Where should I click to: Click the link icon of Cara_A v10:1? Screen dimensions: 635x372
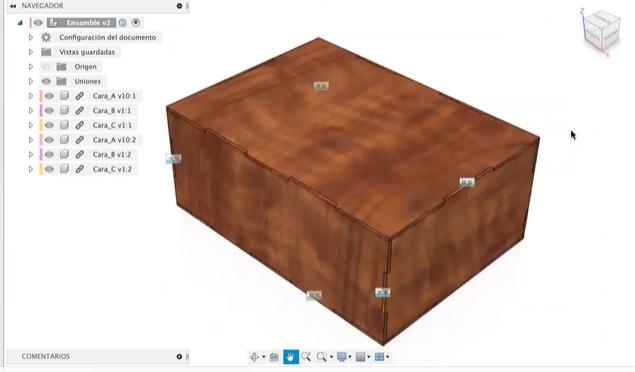coord(80,96)
